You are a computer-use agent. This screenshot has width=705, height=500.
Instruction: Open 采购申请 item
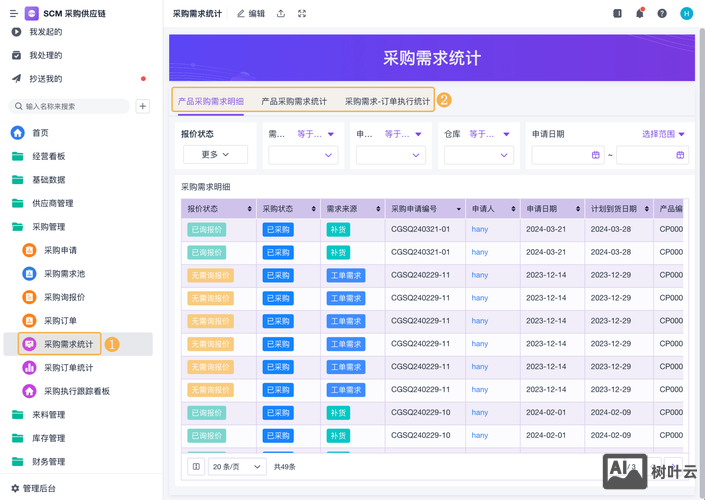(60, 250)
